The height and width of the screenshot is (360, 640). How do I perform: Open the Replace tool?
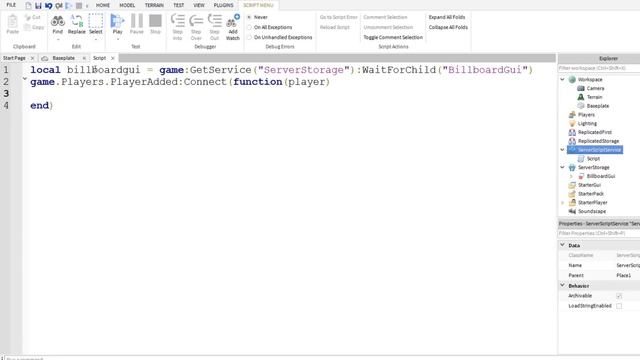tap(76, 24)
